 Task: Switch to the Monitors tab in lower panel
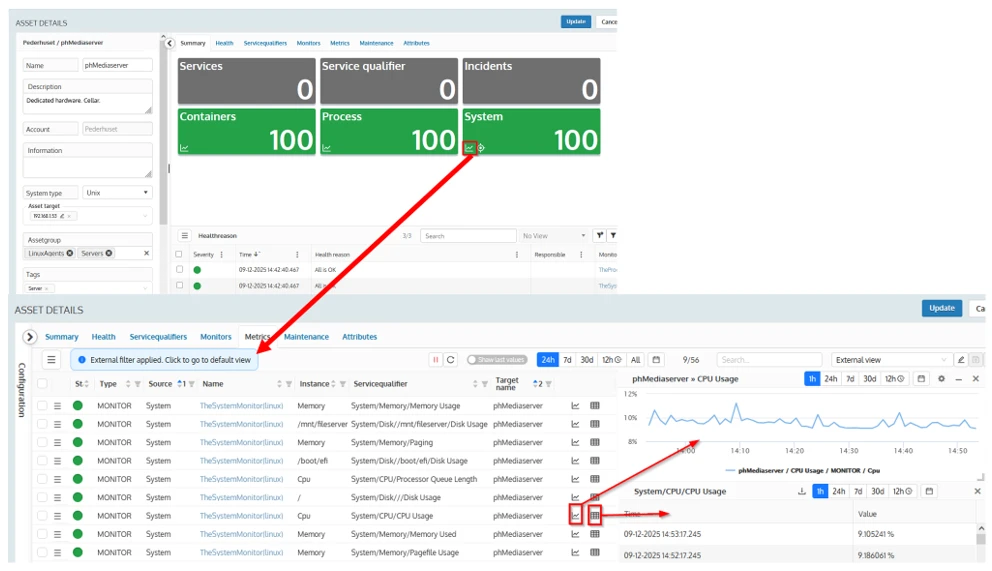[x=215, y=337]
